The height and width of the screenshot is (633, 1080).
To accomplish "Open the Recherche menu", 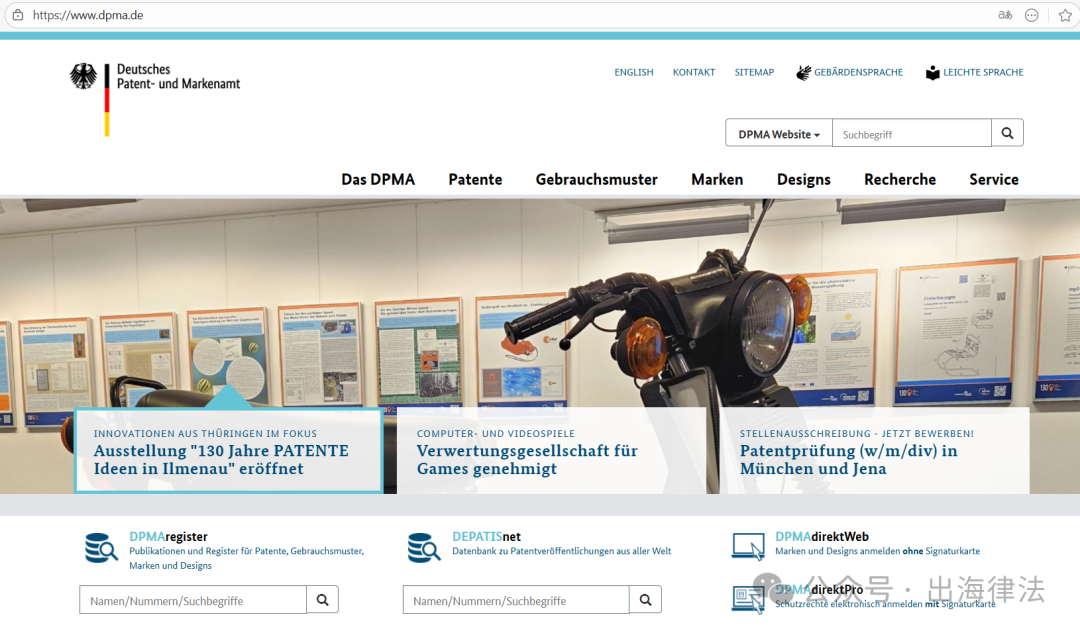I will click(900, 180).
